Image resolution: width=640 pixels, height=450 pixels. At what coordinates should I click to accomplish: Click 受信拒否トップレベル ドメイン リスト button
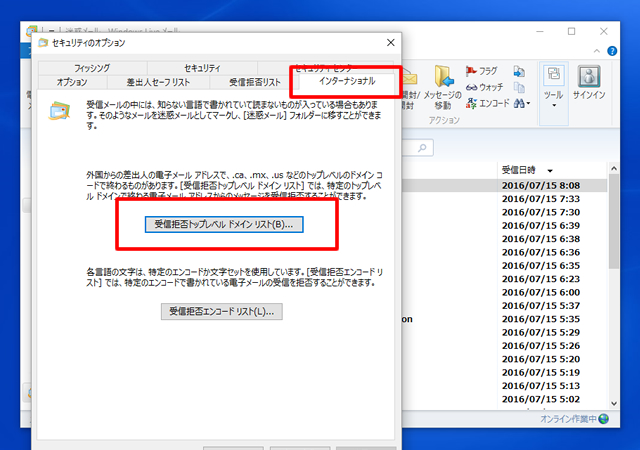pyautogui.click(x=223, y=225)
